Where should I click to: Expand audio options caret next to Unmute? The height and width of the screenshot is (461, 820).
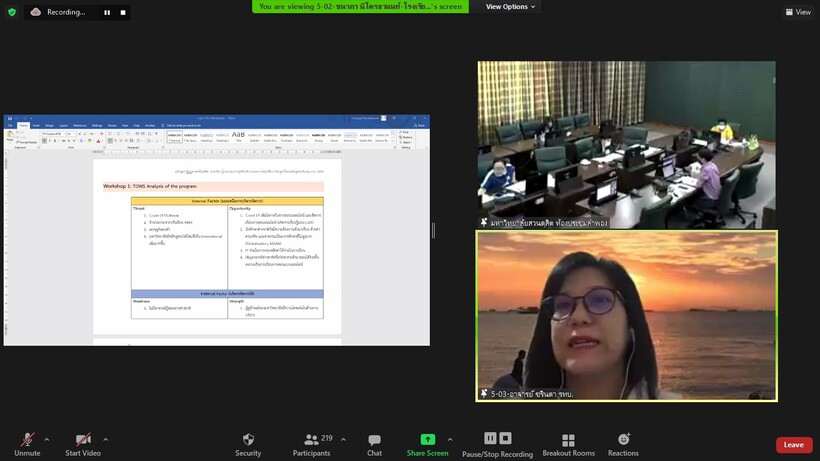tap(47, 440)
